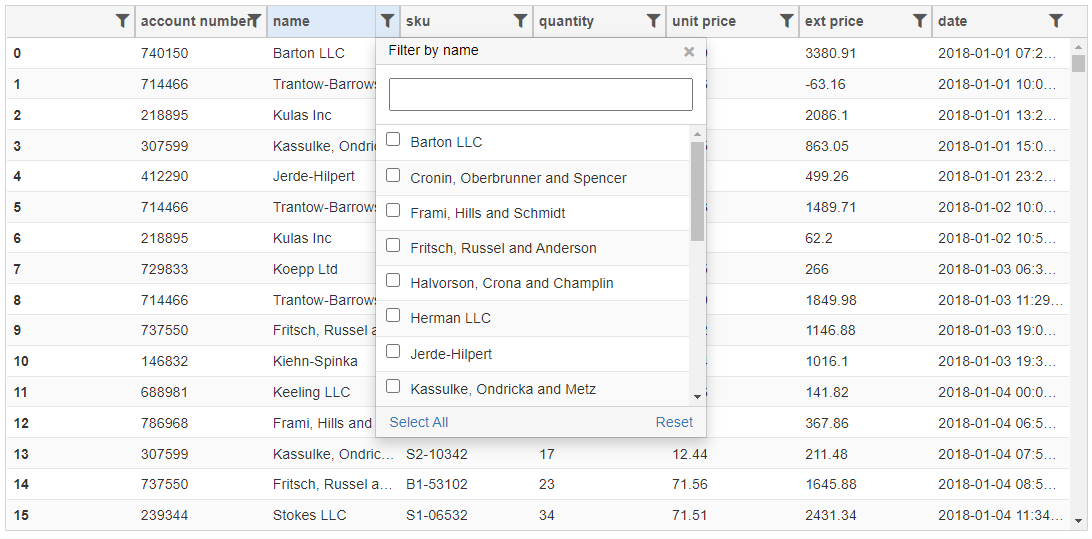This screenshot has height=539, width=1092.
Task: Select Frami, Hills and Schmidt checkbox
Action: 393,211
